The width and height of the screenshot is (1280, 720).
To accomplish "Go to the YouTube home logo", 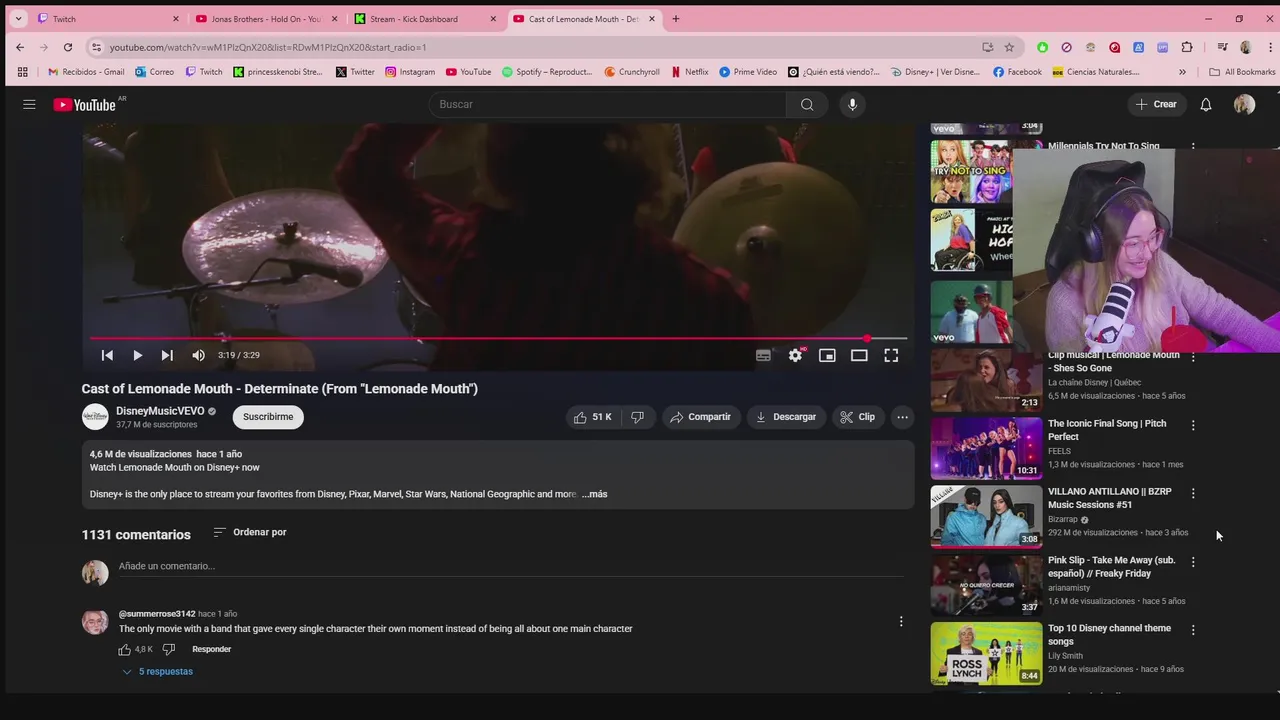I will pos(85,105).
